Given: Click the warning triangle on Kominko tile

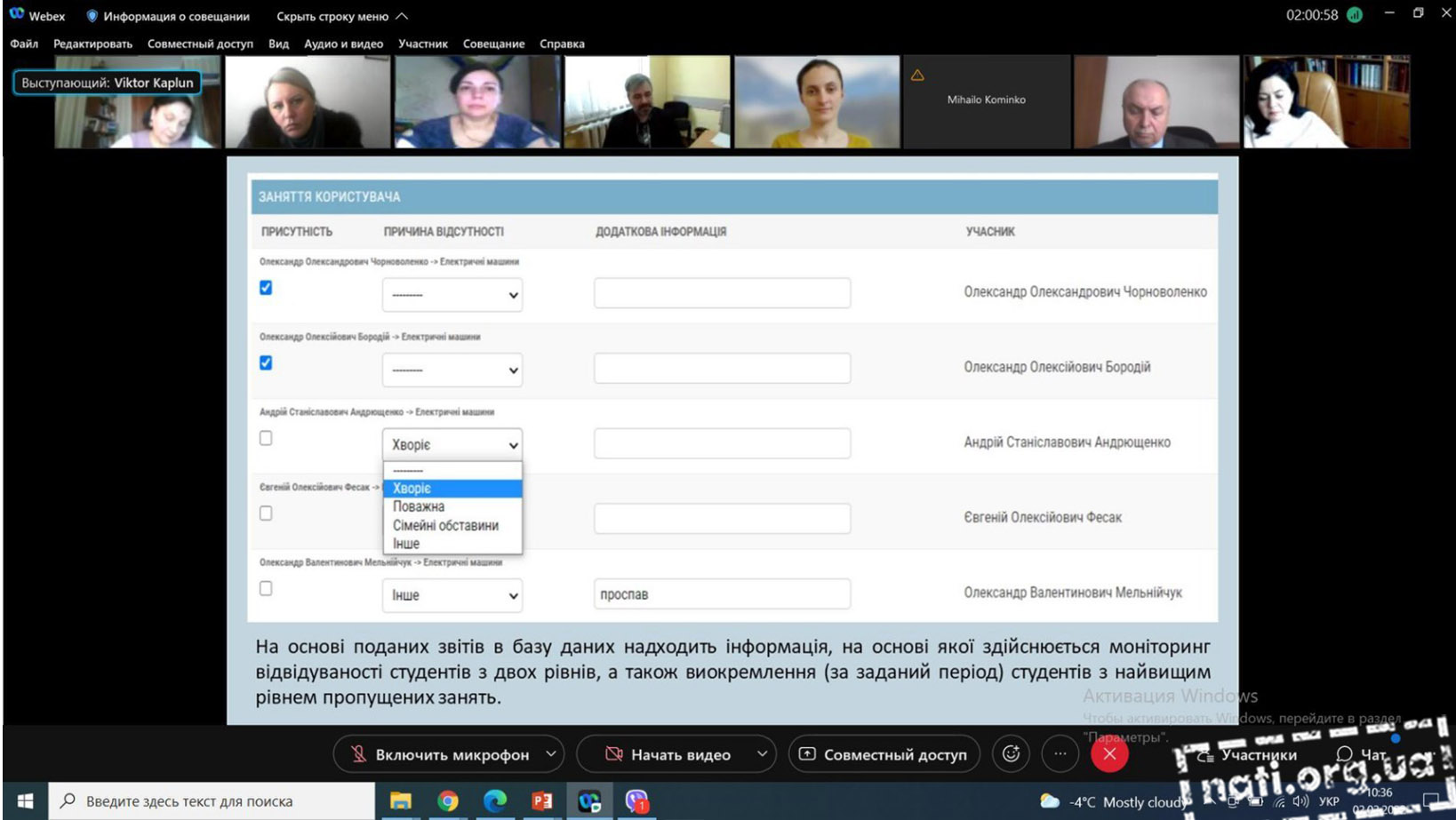Looking at the screenshot, I should (x=917, y=76).
